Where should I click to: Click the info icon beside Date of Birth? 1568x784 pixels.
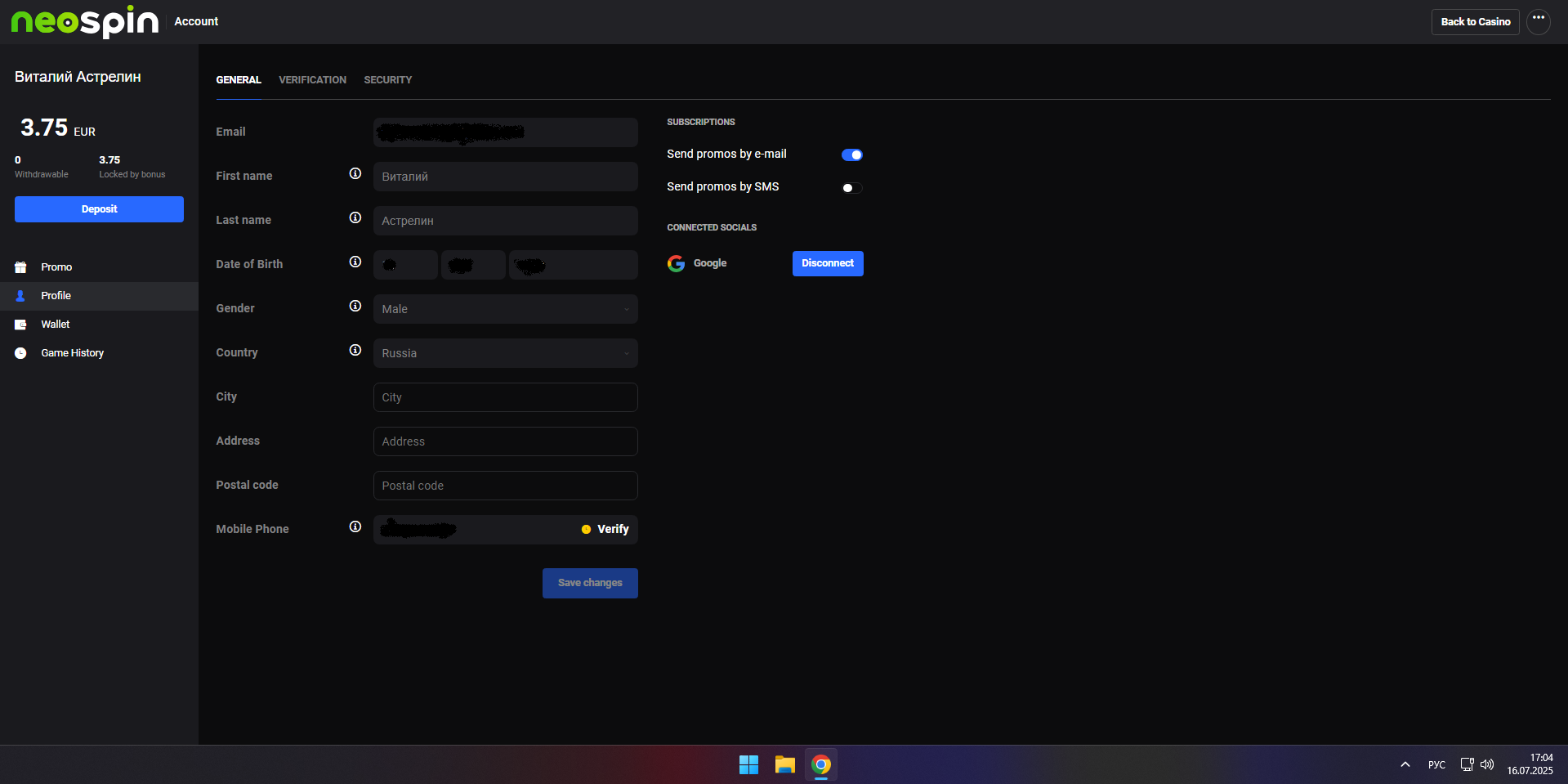pyautogui.click(x=355, y=262)
